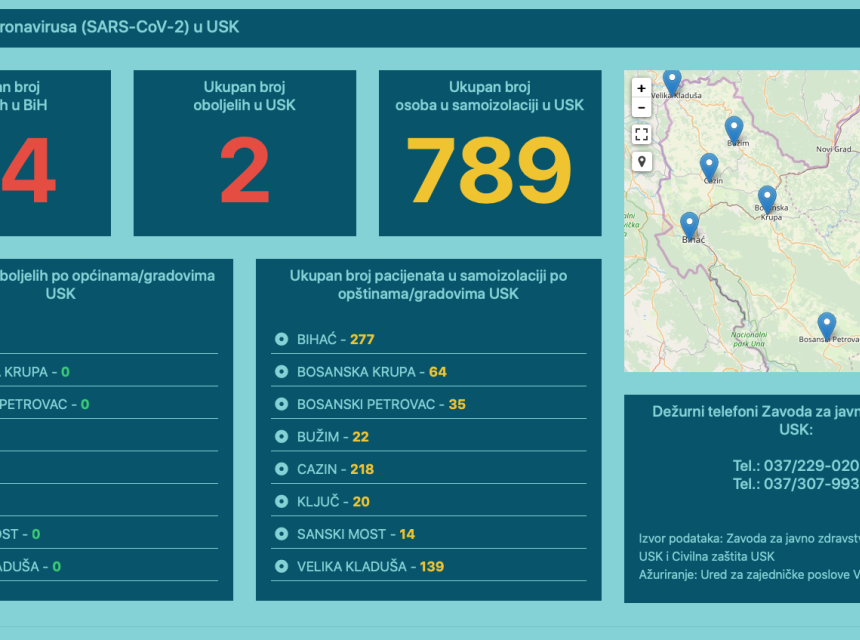Click the 789 self-isolation total
The width and height of the screenshot is (860, 640).
point(489,170)
